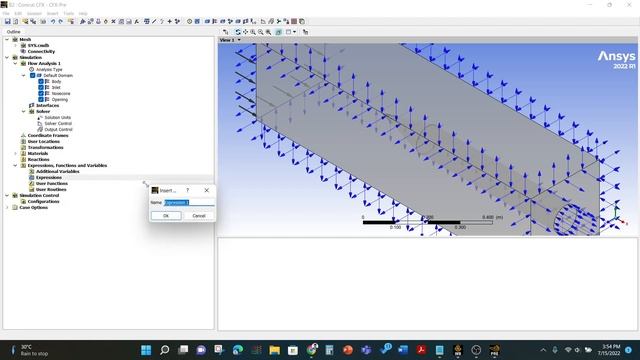Click the plus-sign toolbar icon
This screenshot has width=640, height=360.
tap(169, 21)
